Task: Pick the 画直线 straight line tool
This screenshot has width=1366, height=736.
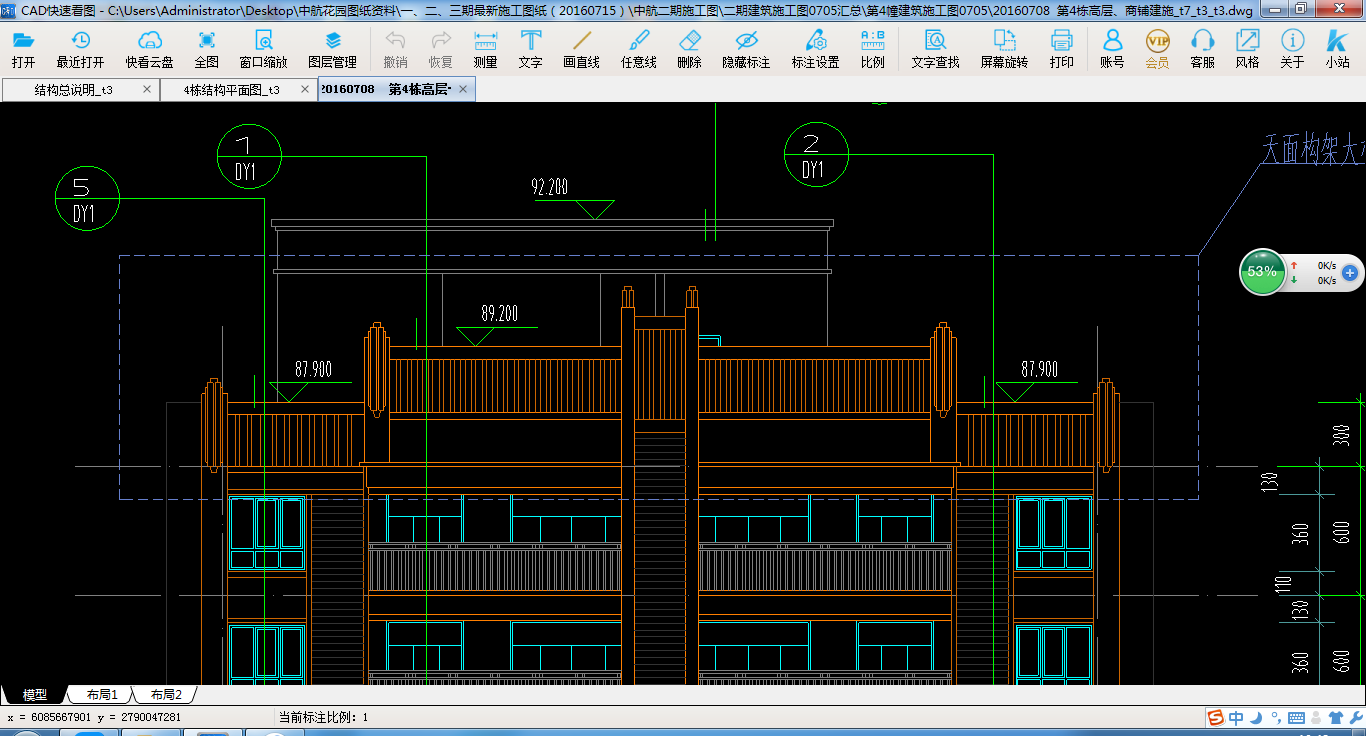Action: (x=581, y=48)
